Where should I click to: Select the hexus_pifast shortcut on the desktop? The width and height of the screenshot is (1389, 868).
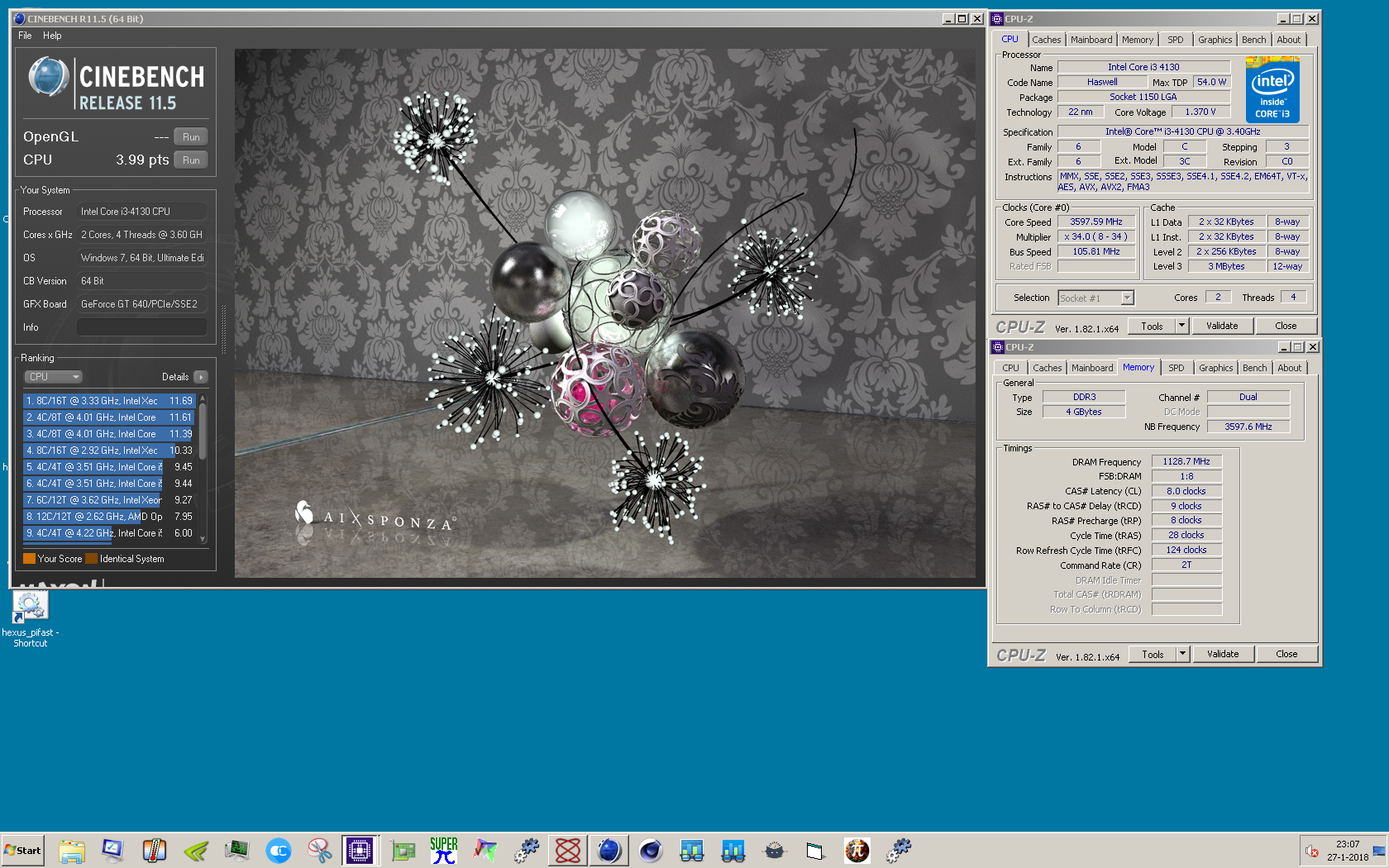tap(31, 618)
